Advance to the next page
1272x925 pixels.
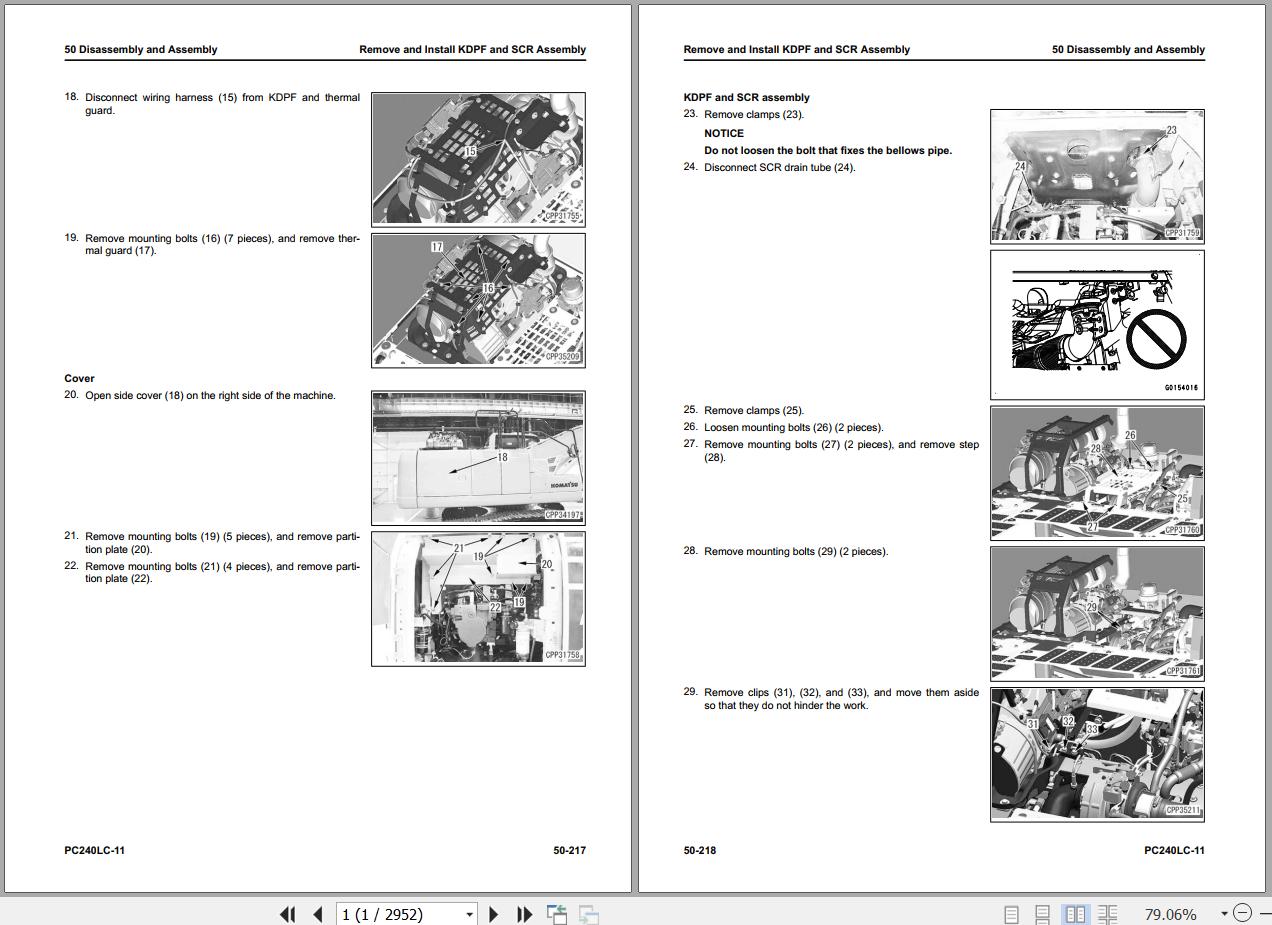[493, 914]
